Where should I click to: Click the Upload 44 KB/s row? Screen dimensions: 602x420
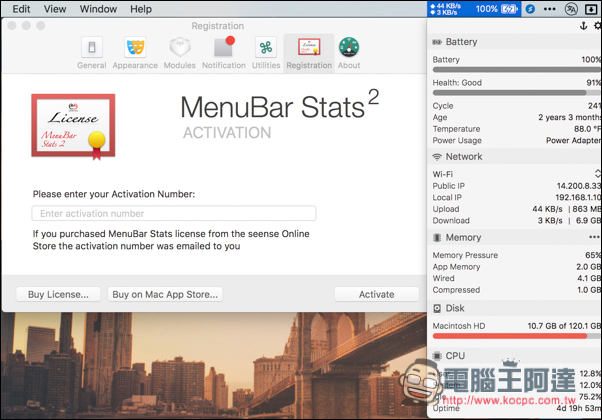tap(517, 209)
